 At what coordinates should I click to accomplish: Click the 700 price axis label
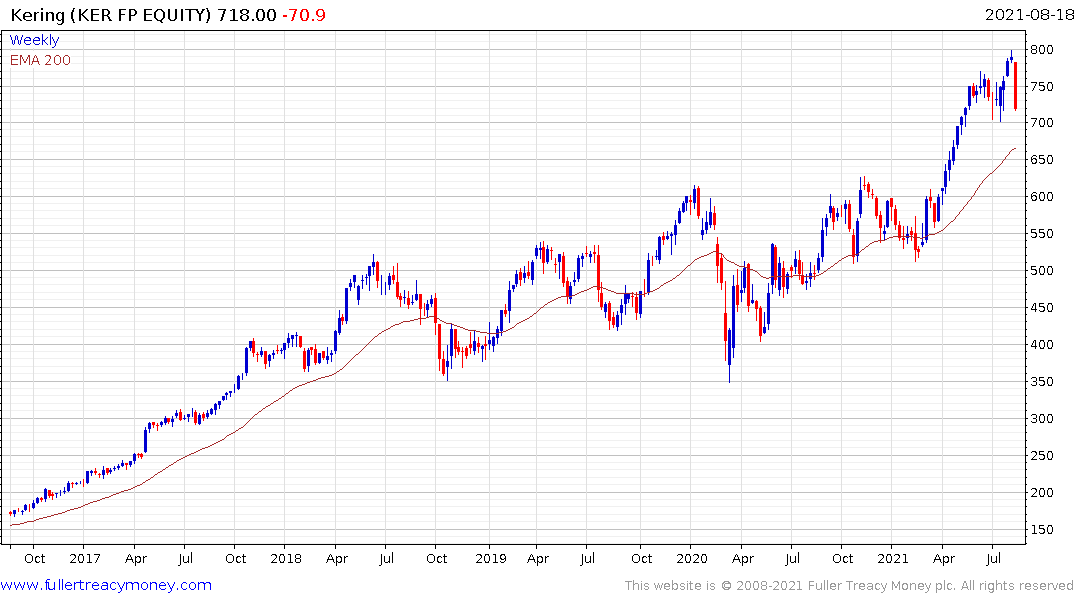[x=1041, y=123]
